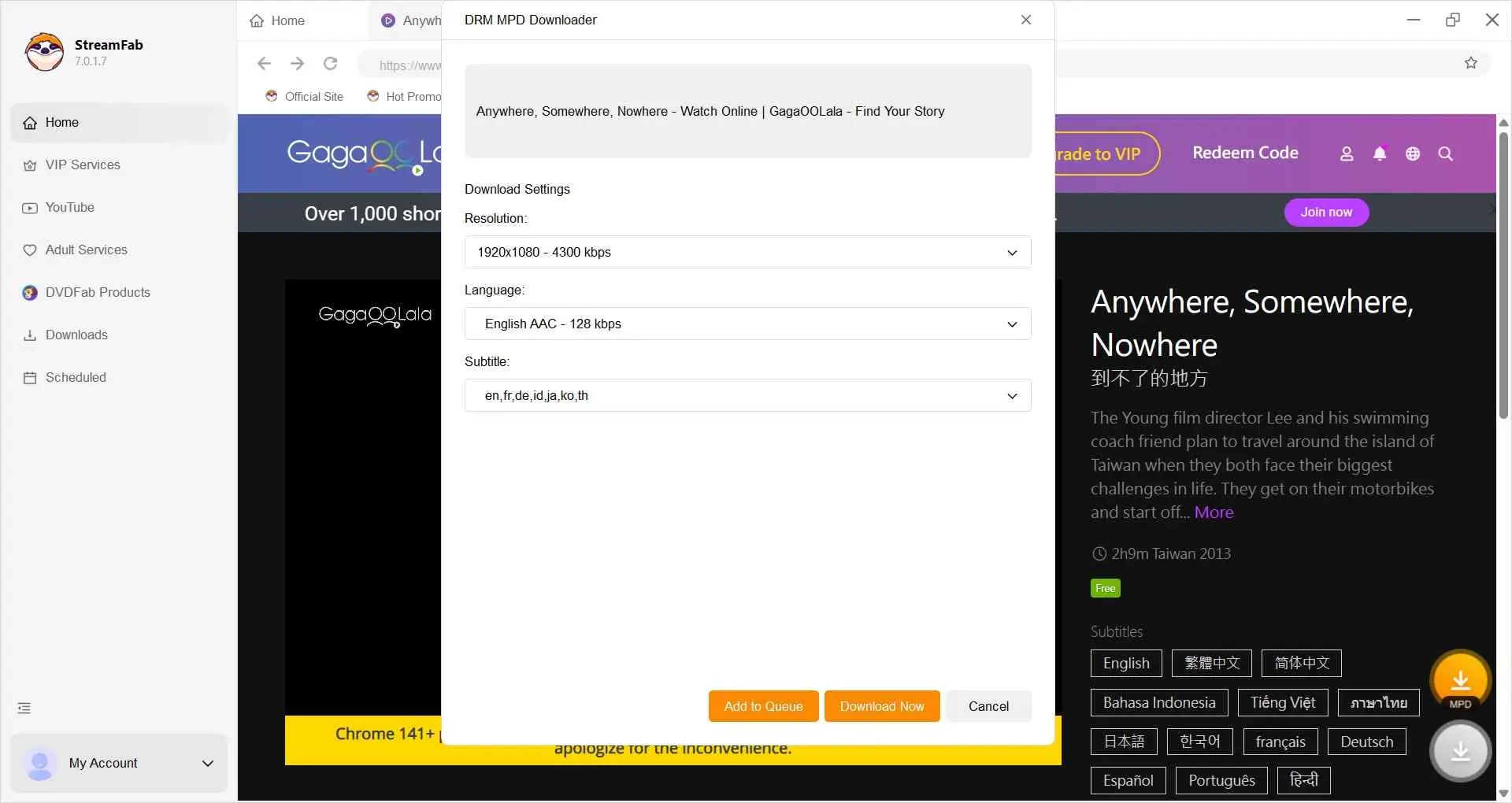Click the More link in description

1214,513
